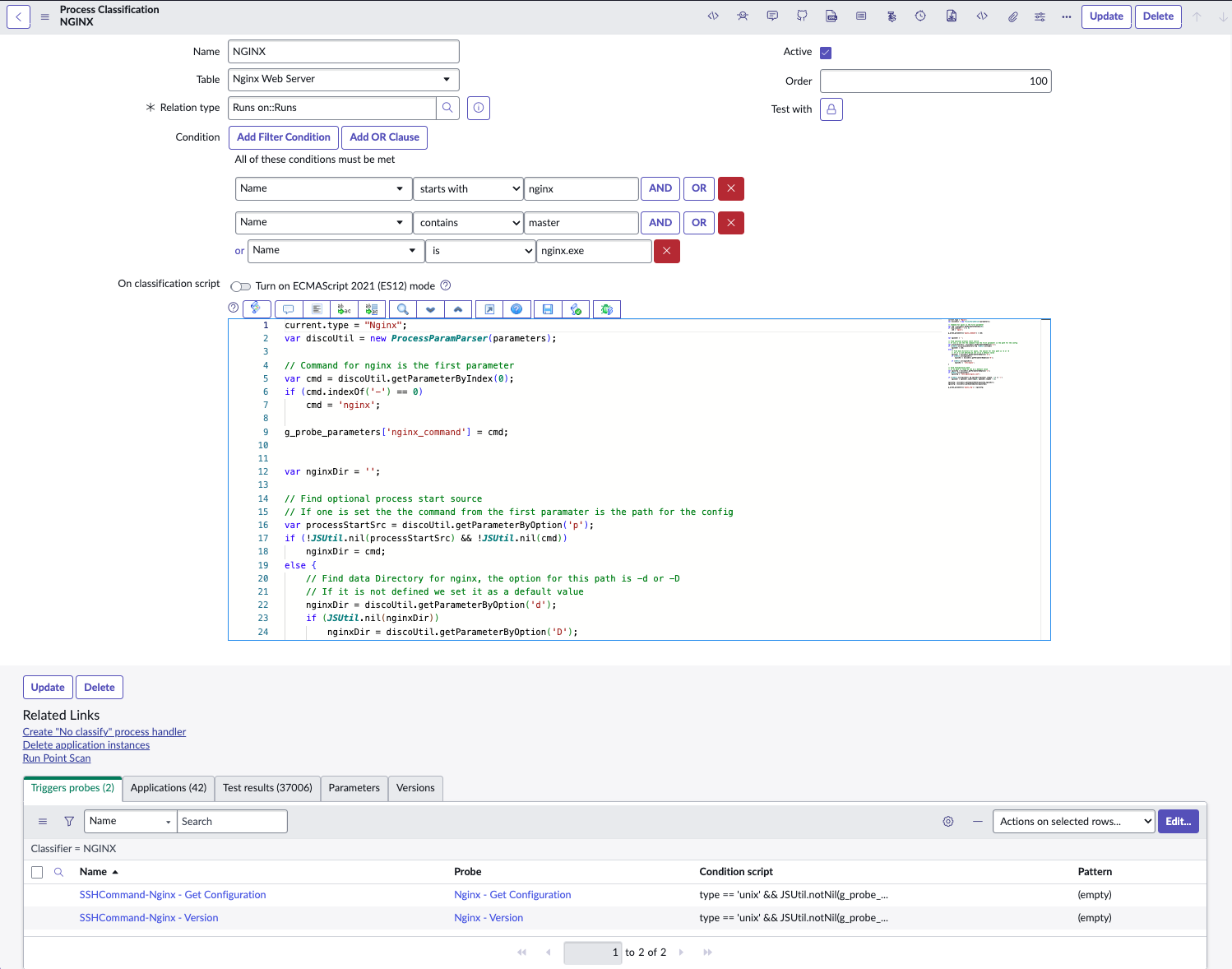This screenshot has height=969, width=1232.
Task: Click the Run Point Scan link
Action: pyautogui.click(x=57, y=758)
